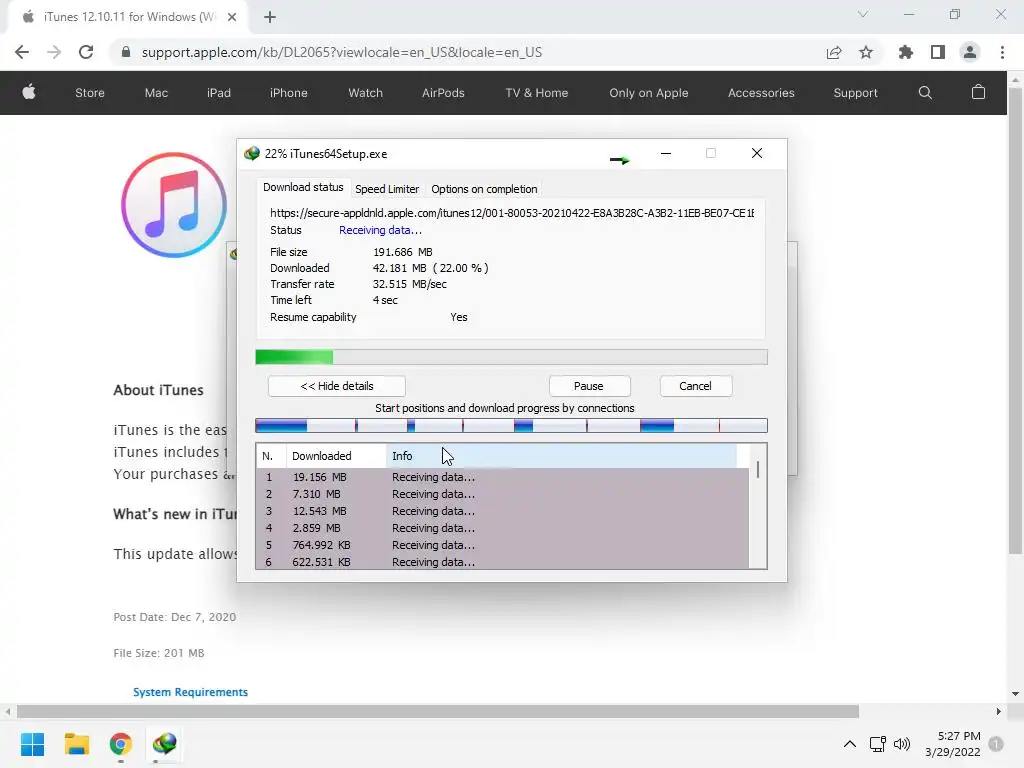Click Internet Download Manager taskbar icon
The width and height of the screenshot is (1024, 768).
[x=165, y=744]
